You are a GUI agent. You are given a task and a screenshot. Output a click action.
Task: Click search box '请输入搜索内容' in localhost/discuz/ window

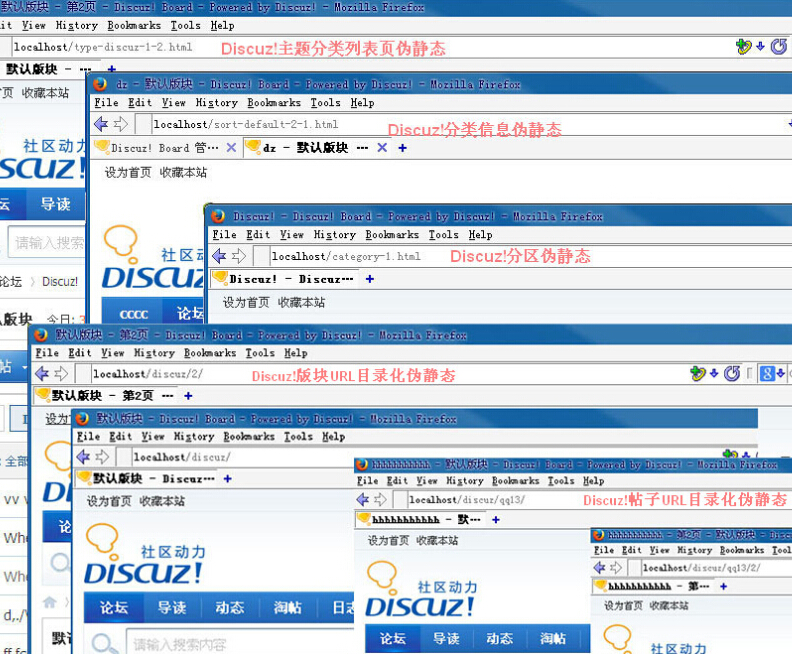(x=240, y=642)
